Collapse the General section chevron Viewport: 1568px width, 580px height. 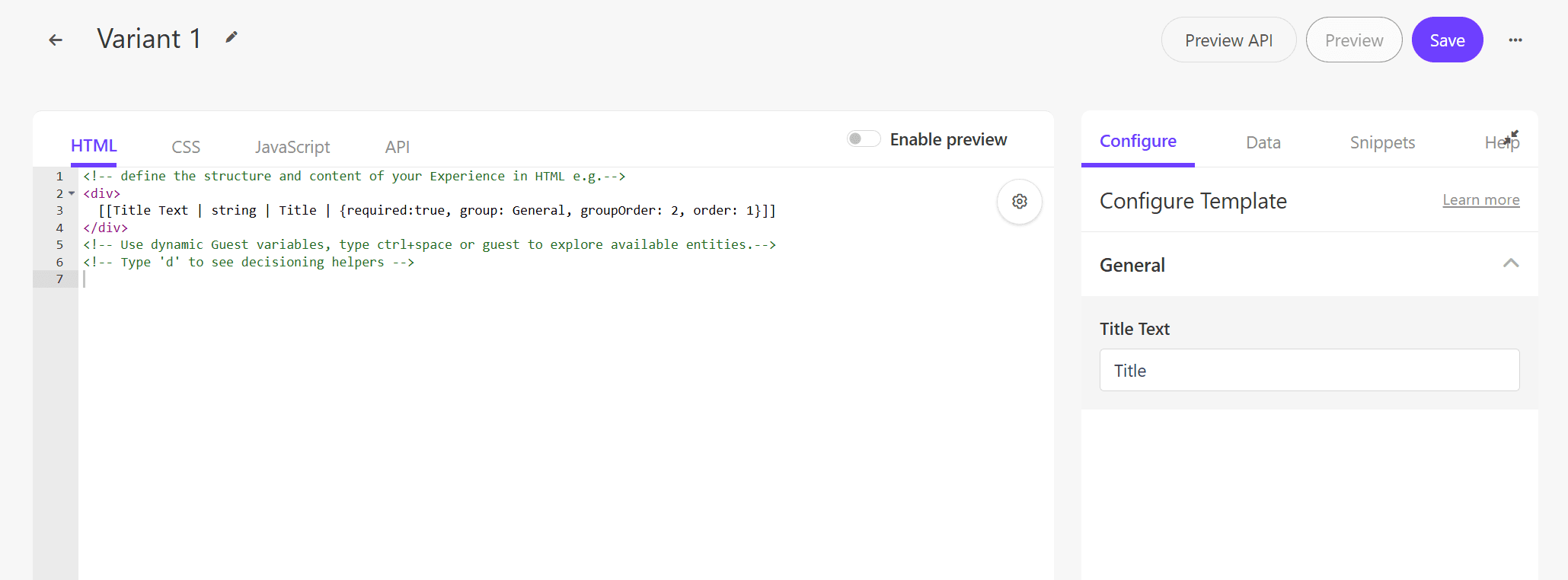point(1510,263)
